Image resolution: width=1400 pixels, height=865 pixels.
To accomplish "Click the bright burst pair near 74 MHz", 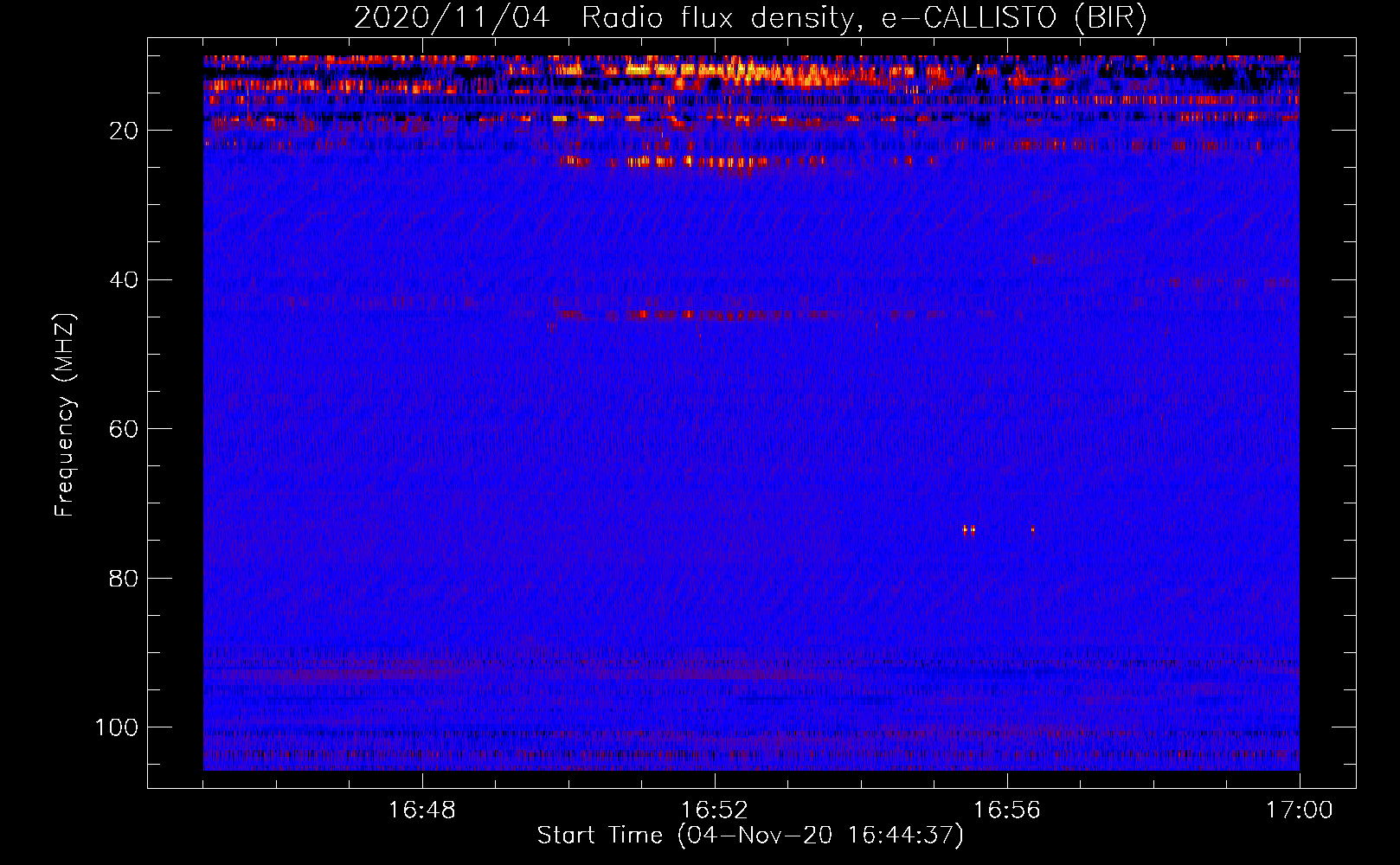I will 969,530.
